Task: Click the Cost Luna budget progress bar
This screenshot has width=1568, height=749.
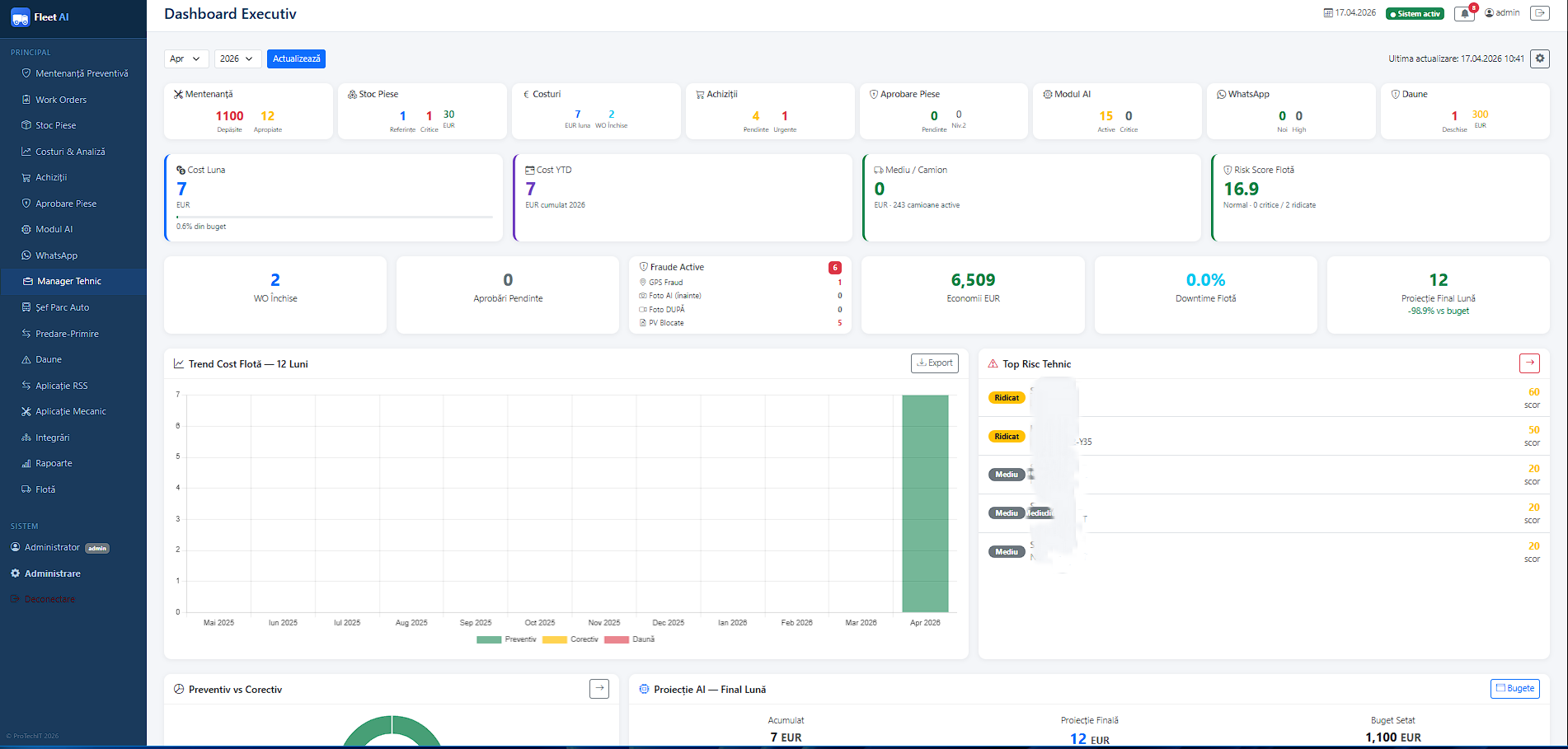Action: 335,218
